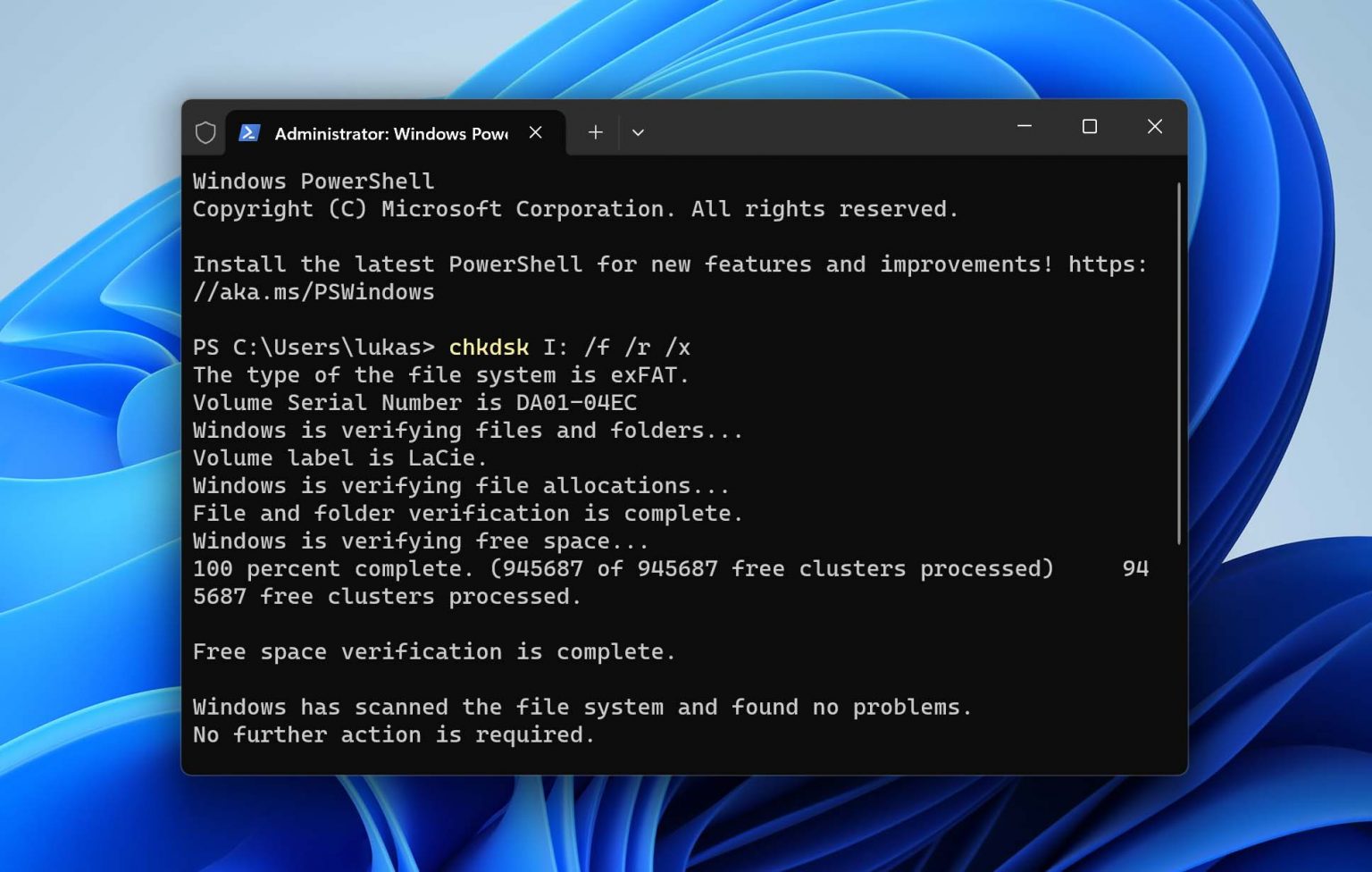This screenshot has width=1372, height=872.
Task: Click the maximize icon in the title bar
Action: [1090, 127]
